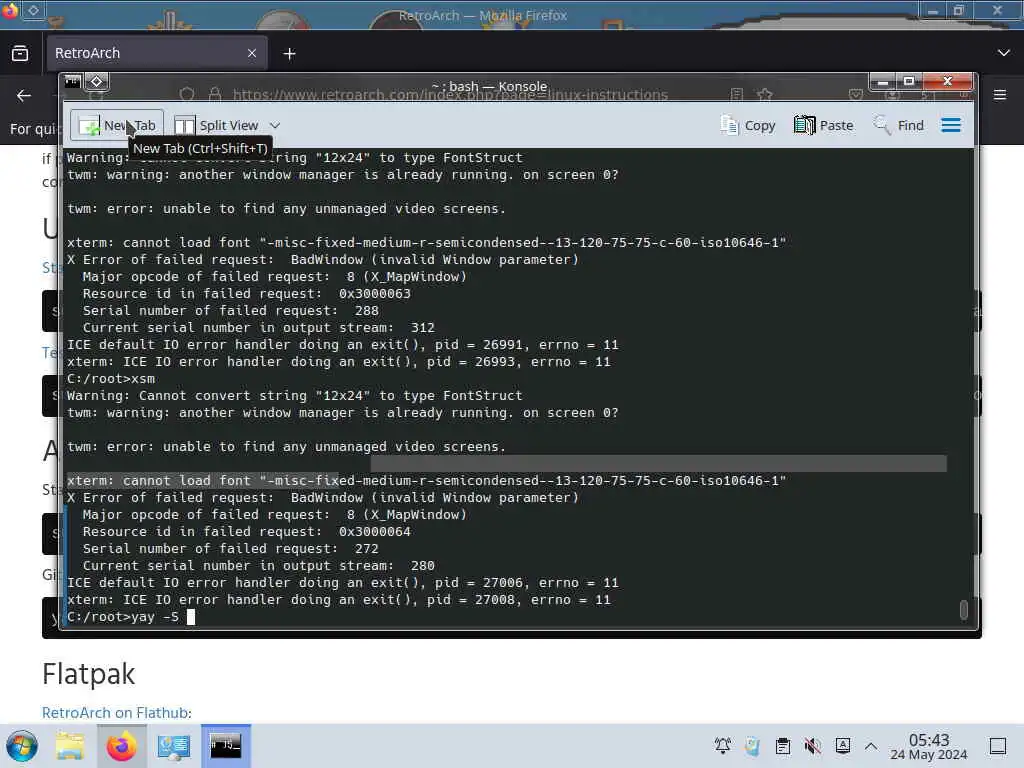Click the line containing 'pid = 27006'
Screen dimensions: 1024x768
pyautogui.click(x=342, y=583)
